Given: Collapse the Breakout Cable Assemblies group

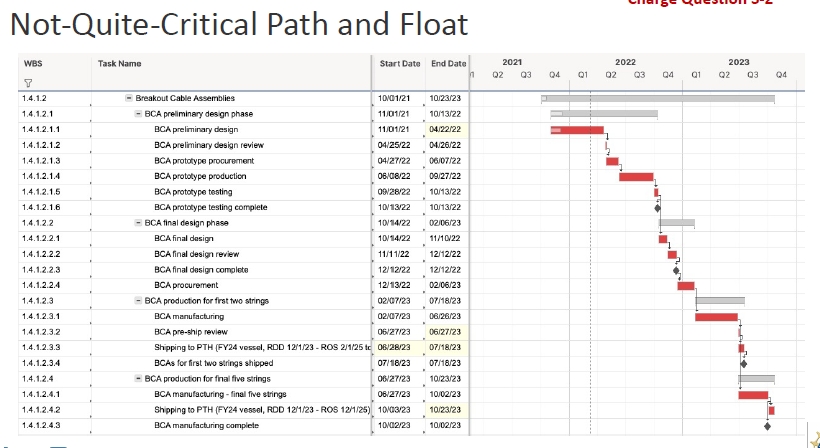Looking at the screenshot, I should point(129,98).
